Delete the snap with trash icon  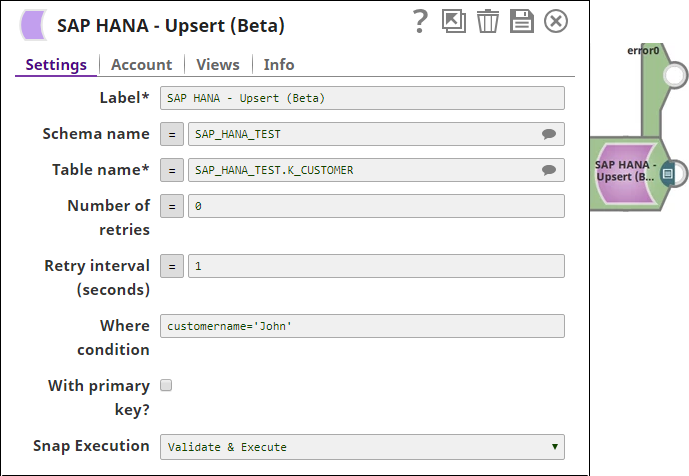488,21
